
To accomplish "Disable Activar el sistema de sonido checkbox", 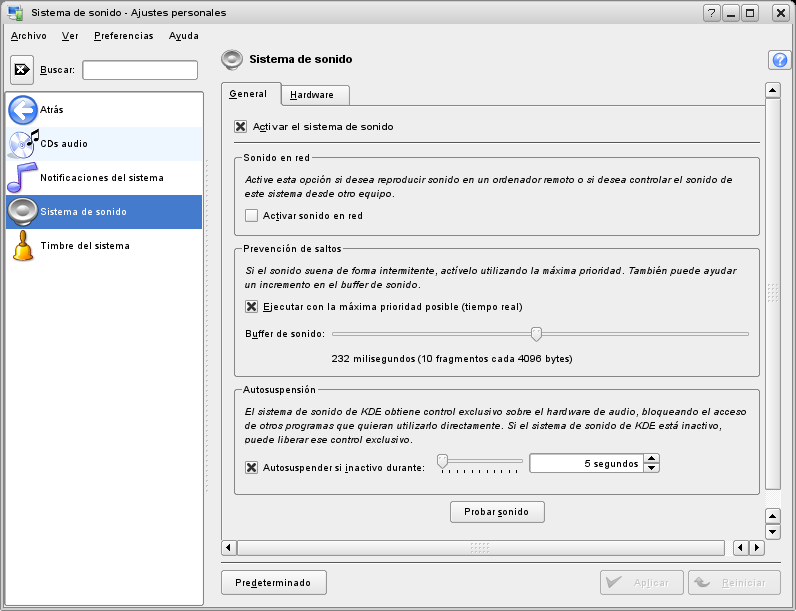I will [x=240, y=127].
